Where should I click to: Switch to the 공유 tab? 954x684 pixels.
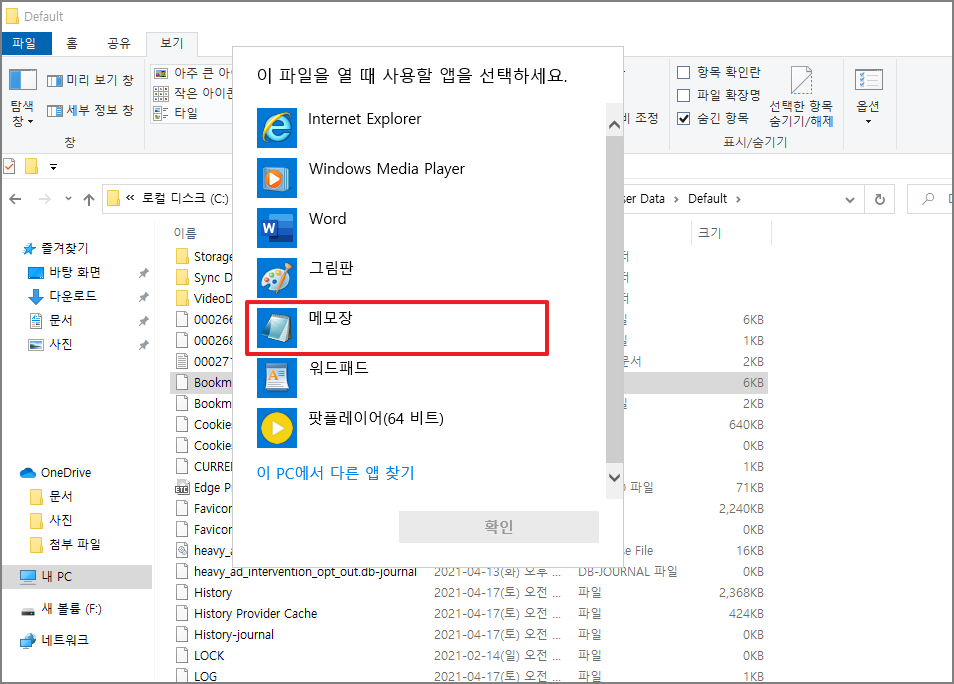[x=119, y=43]
